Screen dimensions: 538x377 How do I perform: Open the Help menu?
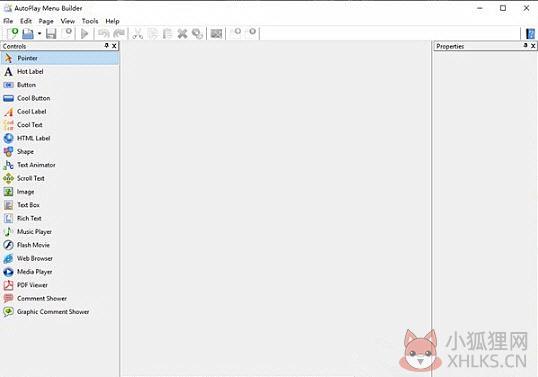(x=112, y=21)
